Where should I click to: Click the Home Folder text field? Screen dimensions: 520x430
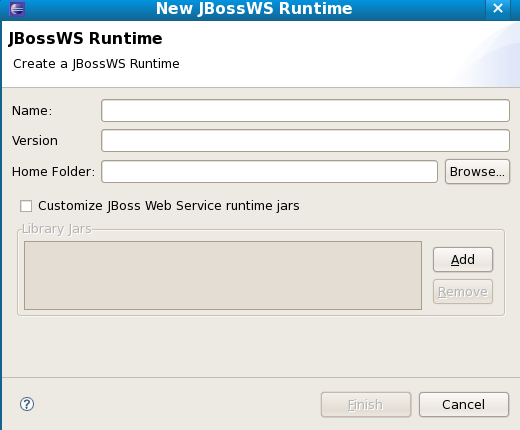[269, 171]
